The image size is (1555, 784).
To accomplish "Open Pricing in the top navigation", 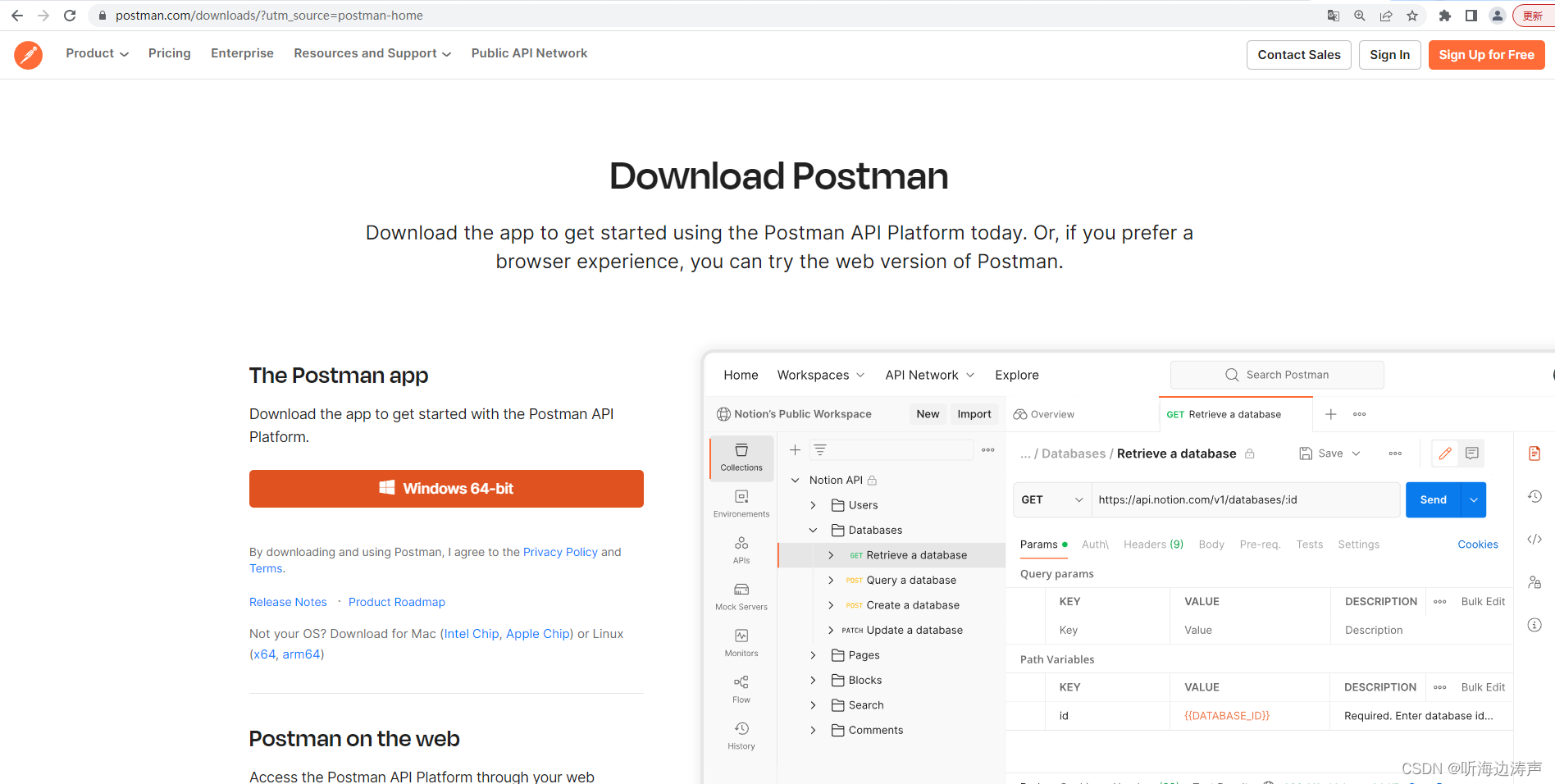I will 170,53.
